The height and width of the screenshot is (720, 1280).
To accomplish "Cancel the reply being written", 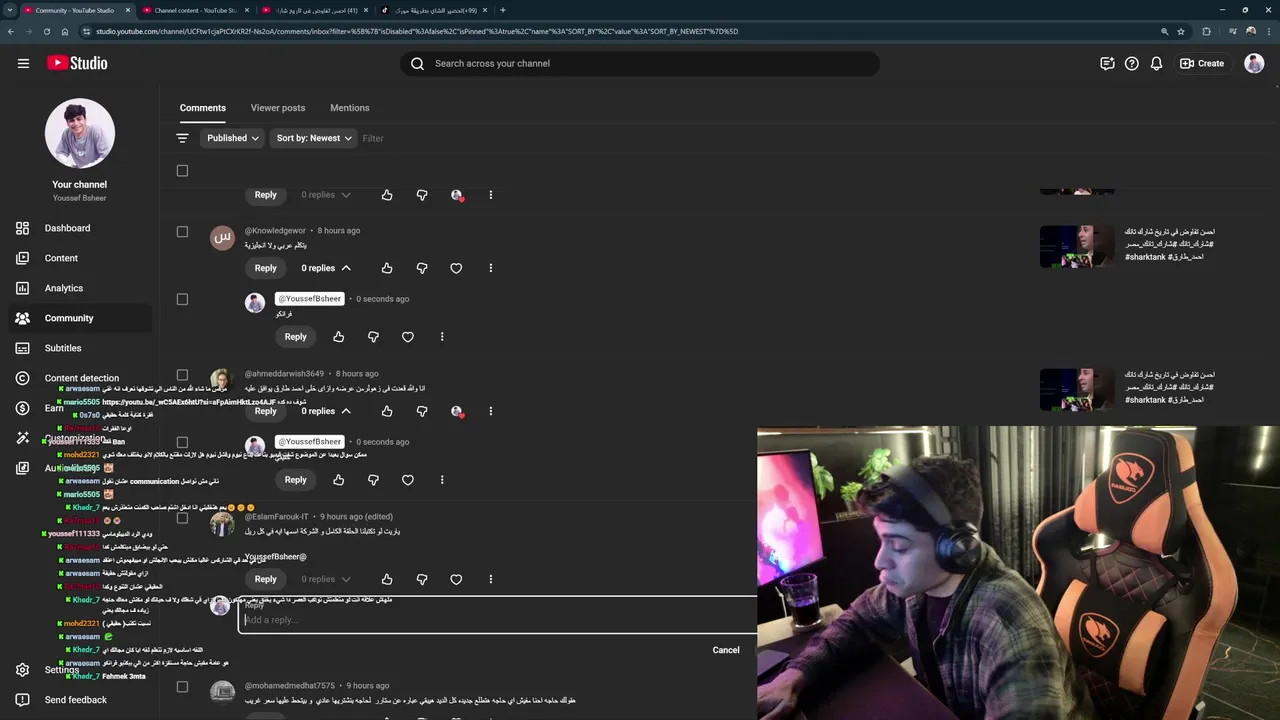I will [726, 650].
